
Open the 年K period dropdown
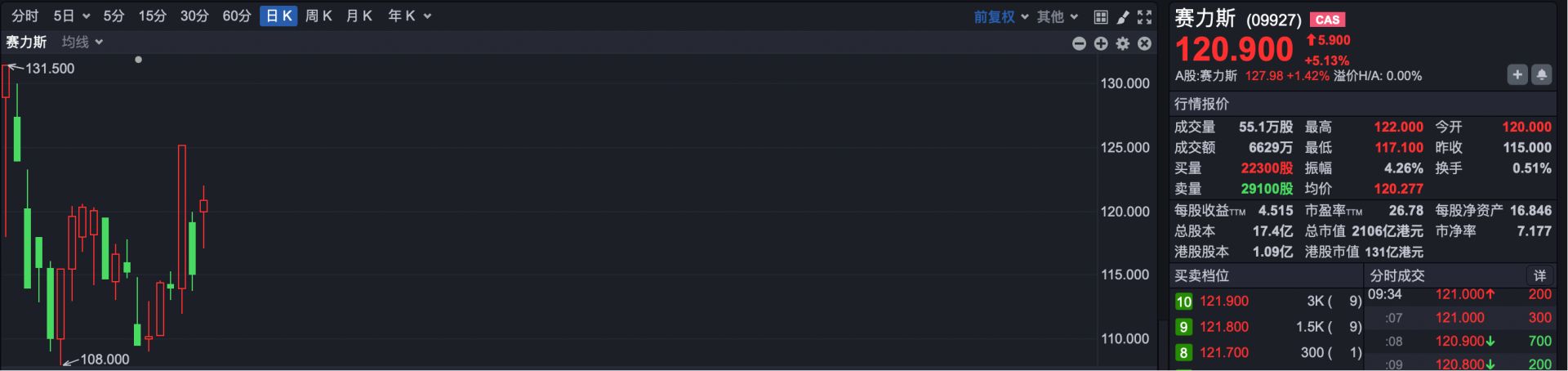click(x=408, y=16)
